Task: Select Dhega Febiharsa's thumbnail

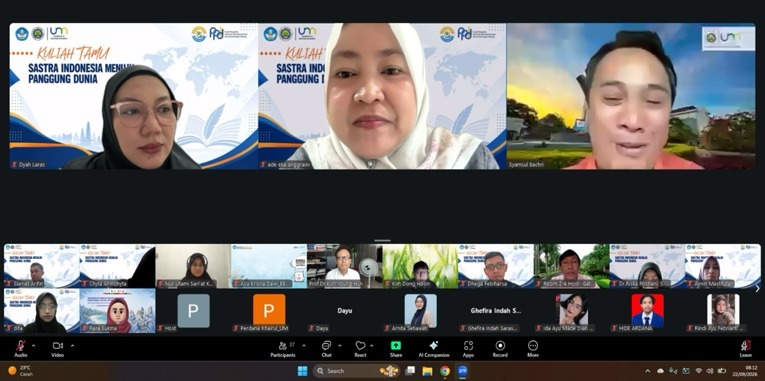Action: click(496, 266)
